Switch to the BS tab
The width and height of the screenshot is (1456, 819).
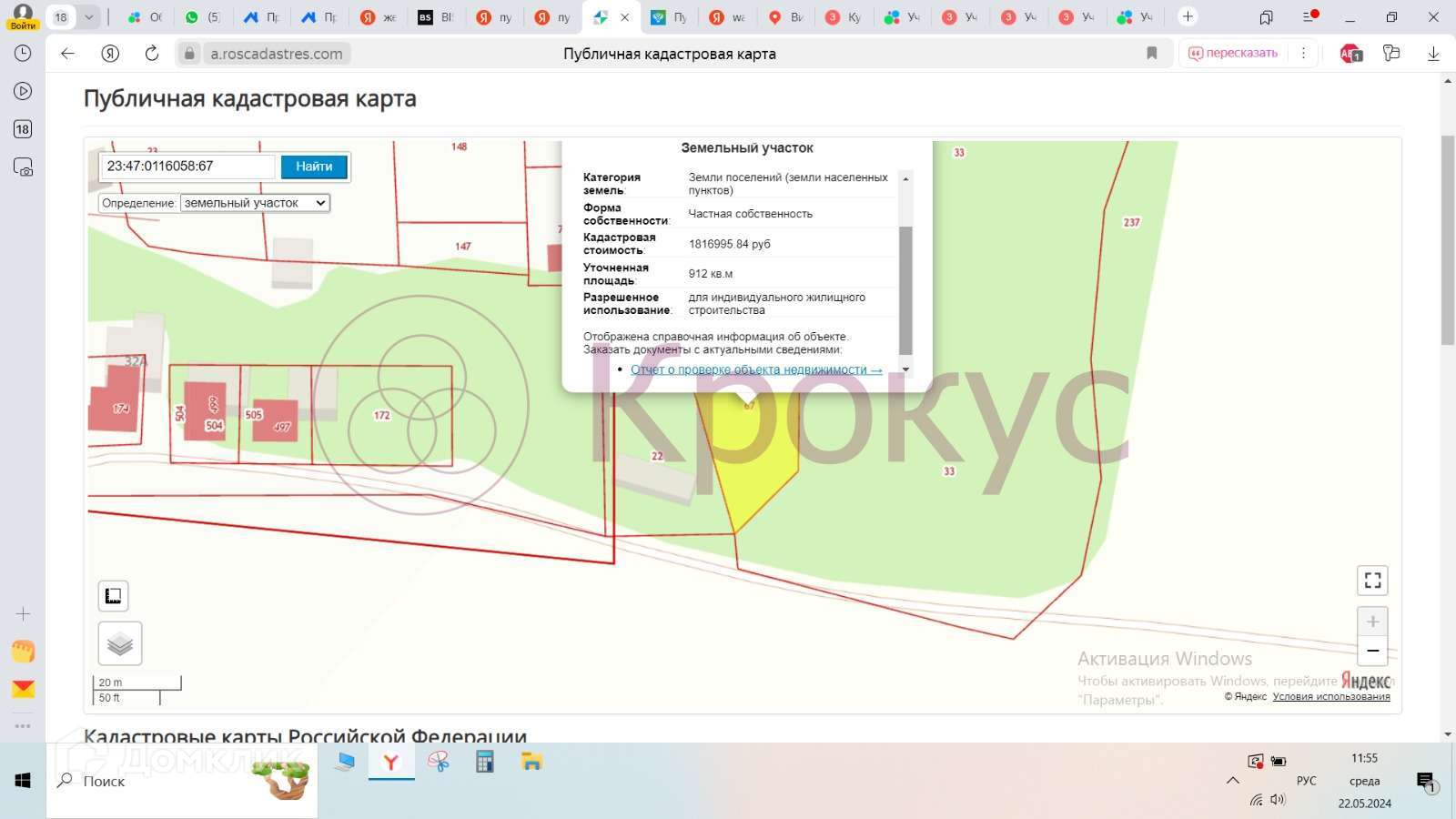(x=435, y=16)
